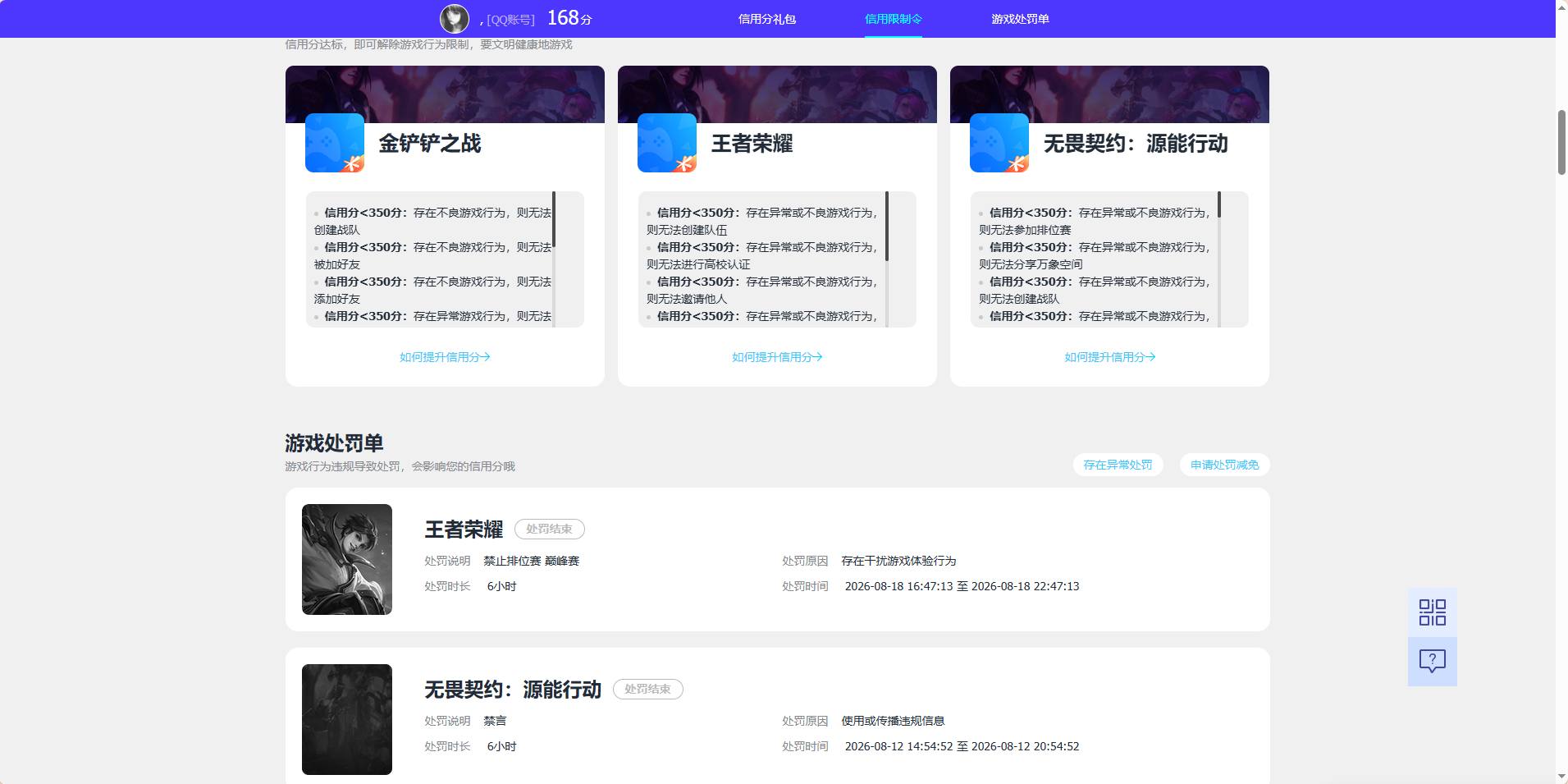Click the 金铲铲之战 game icon

pyautogui.click(x=335, y=143)
